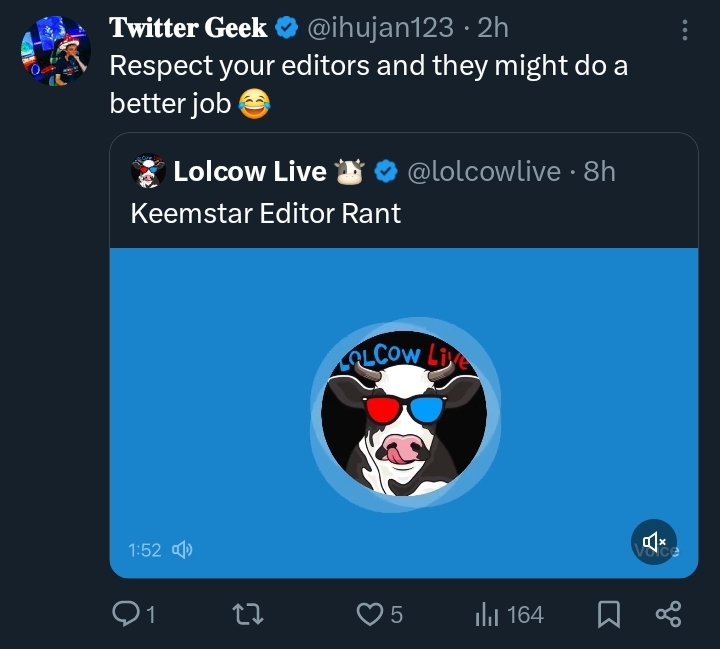This screenshot has height=649, width=720.
Task: Click Lolcow Live's blue verified checkmark
Action: (x=386, y=172)
